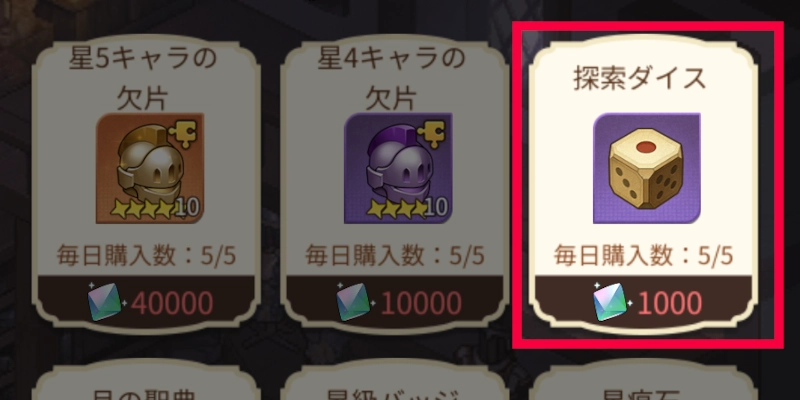This screenshot has height=400, width=800.
Task: Tap the gold helmet shard icon
Action: (x=150, y=168)
